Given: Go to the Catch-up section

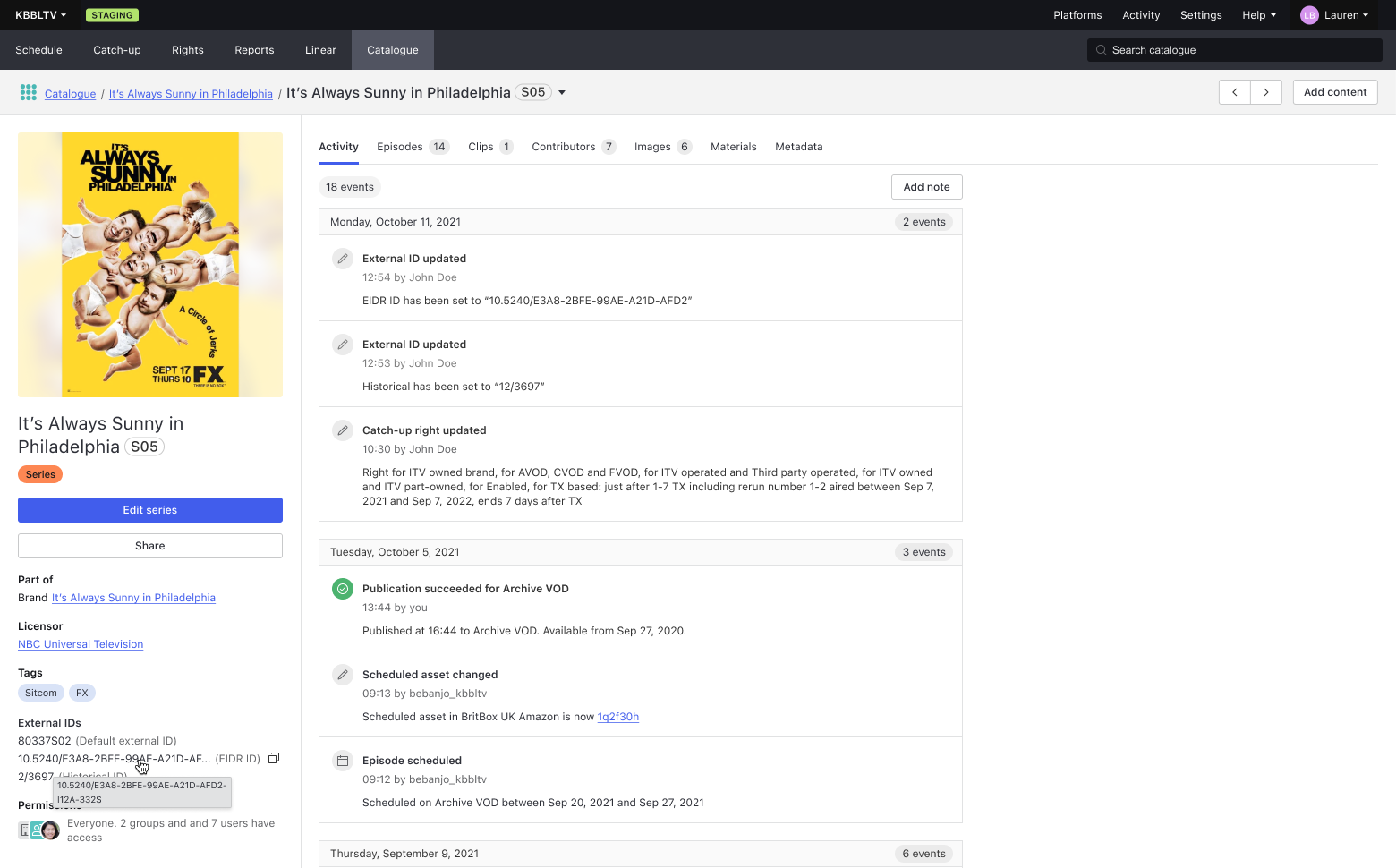Looking at the screenshot, I should 117,50.
